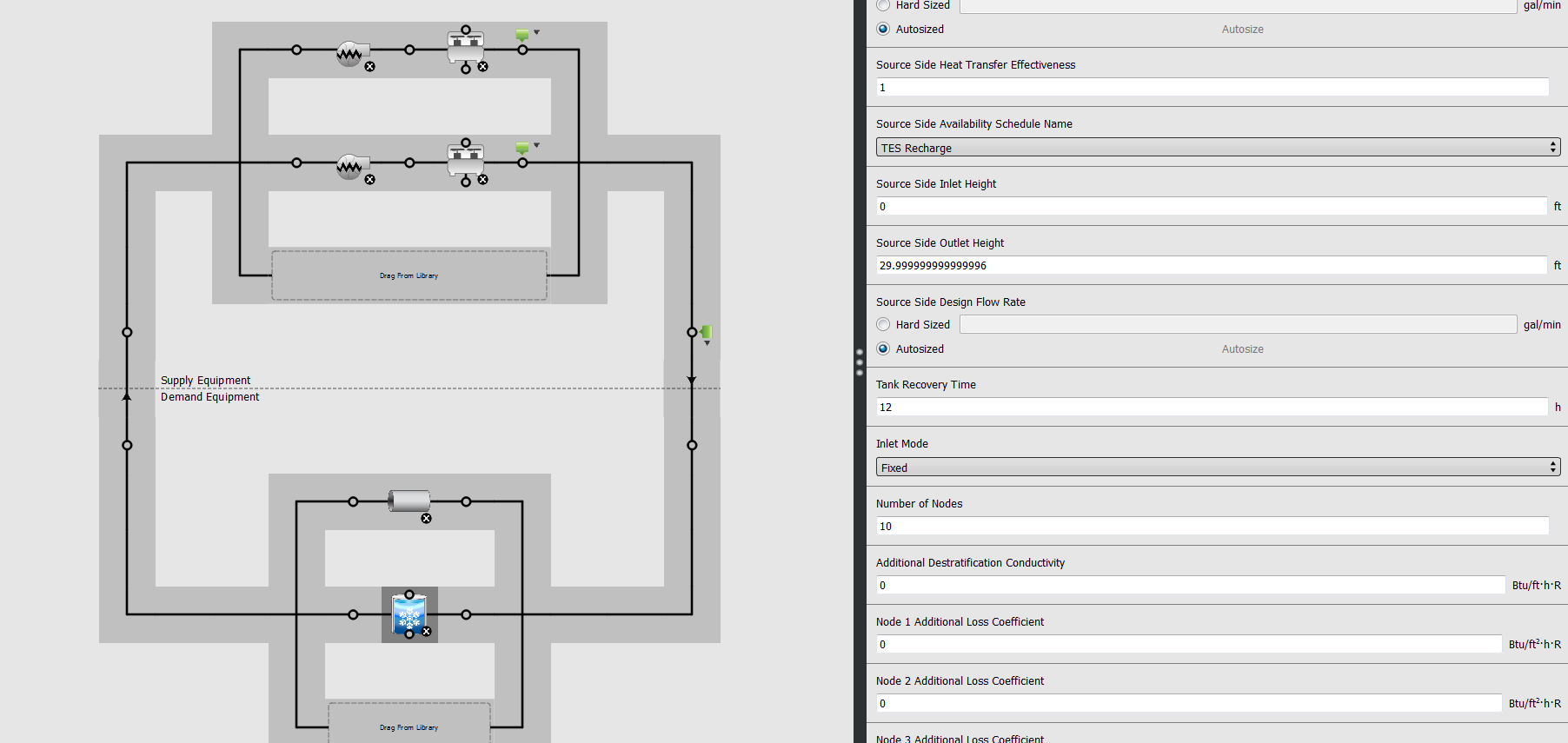Open arrow below supply outlet setpoint icon
Viewport: 1568px width, 743px height.
tap(707, 343)
